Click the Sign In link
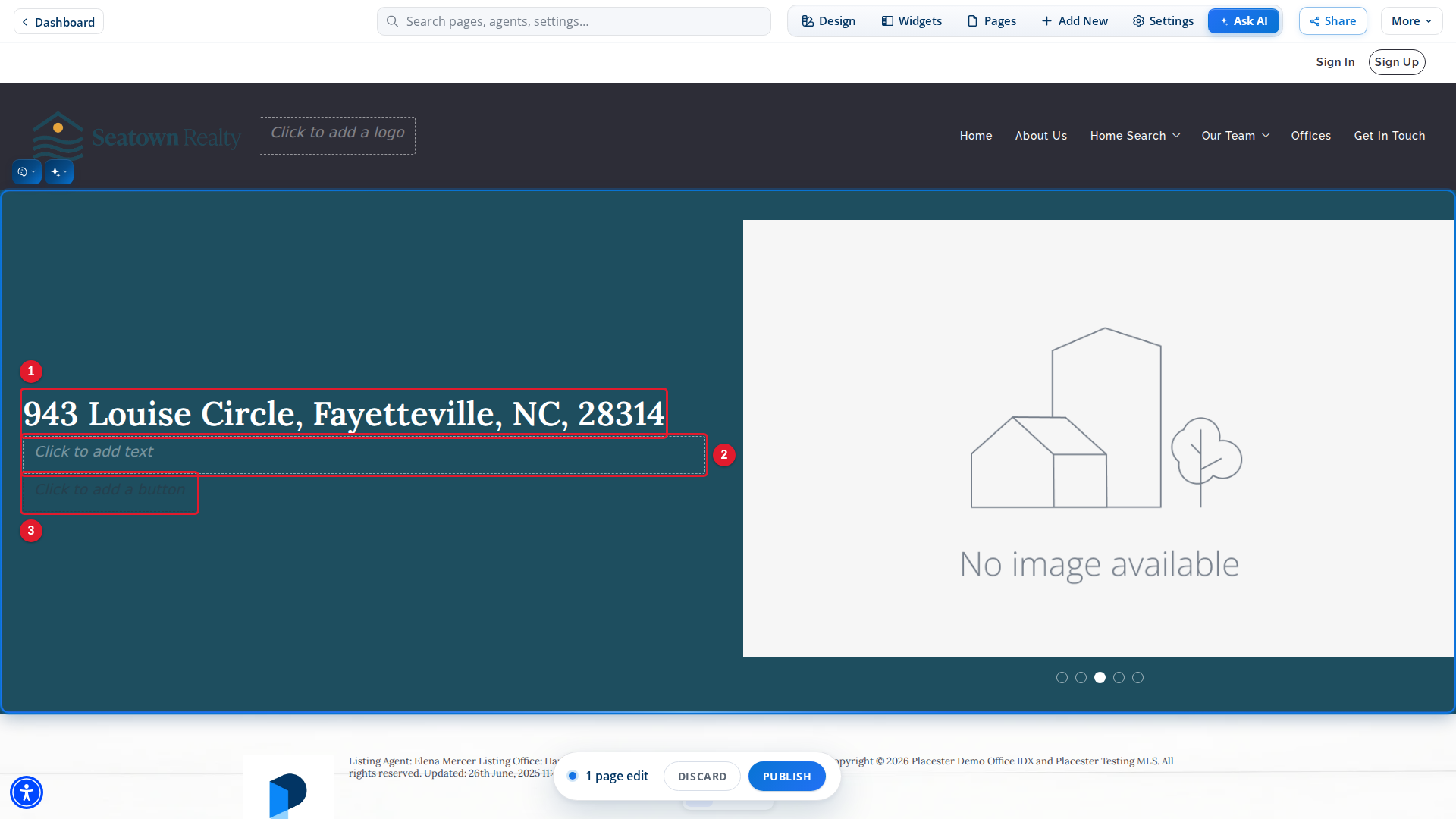 point(1335,62)
